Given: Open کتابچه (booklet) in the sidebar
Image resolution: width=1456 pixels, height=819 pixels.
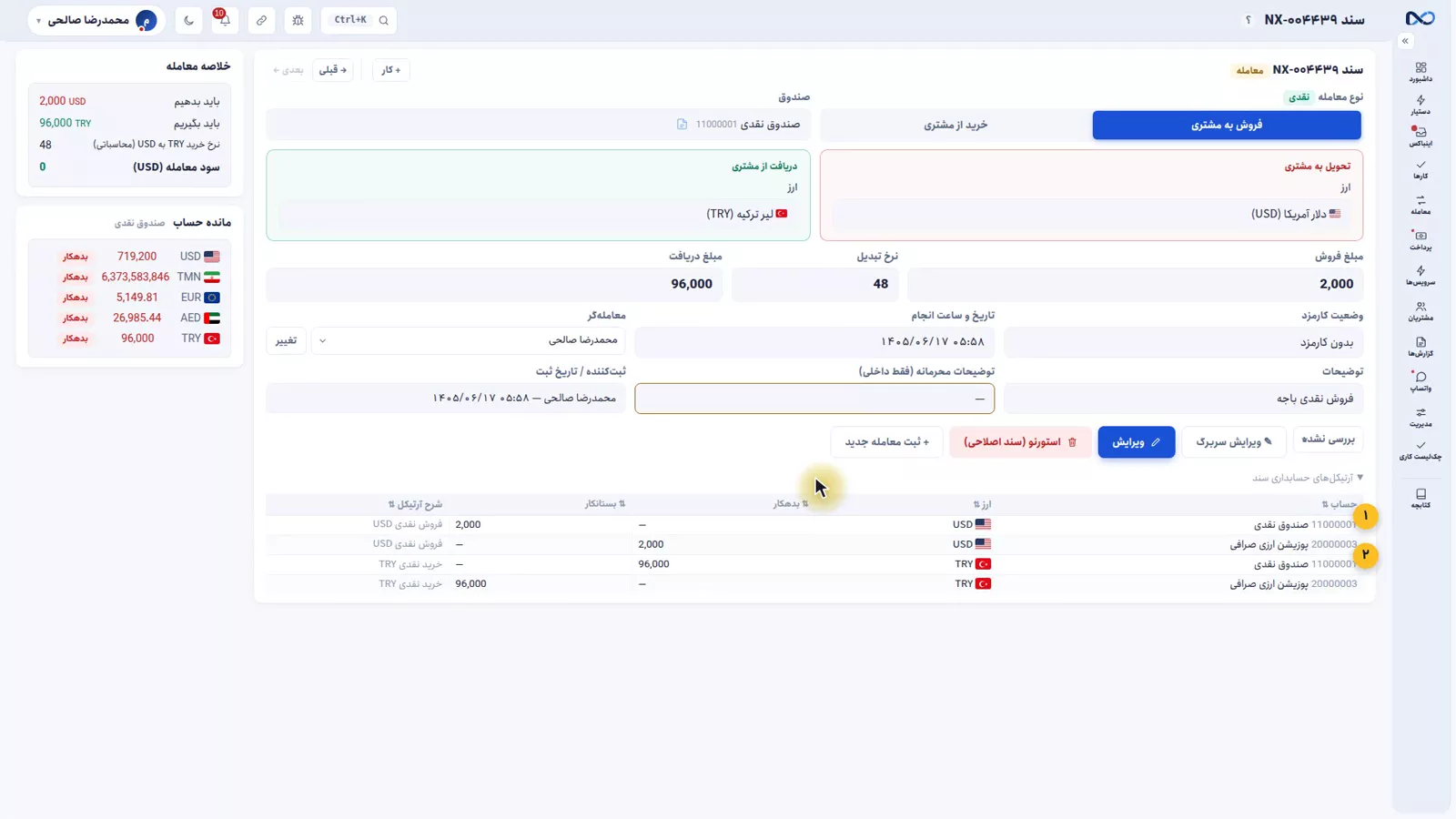Looking at the screenshot, I should pos(1421,498).
